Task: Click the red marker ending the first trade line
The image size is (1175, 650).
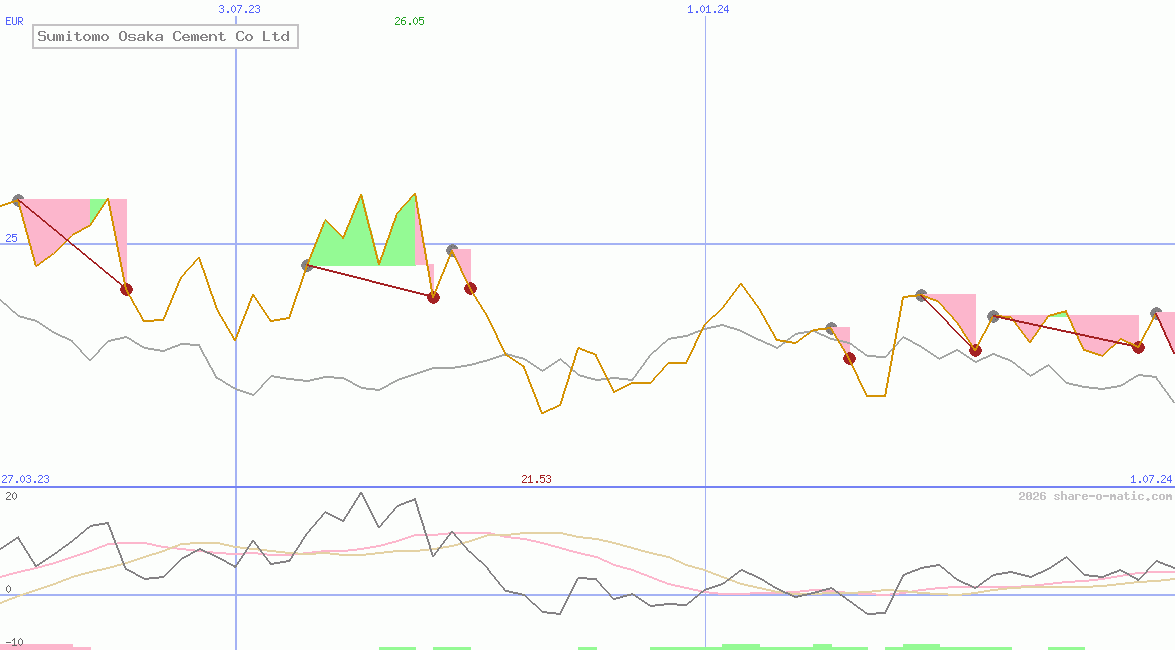Action: pos(126,289)
